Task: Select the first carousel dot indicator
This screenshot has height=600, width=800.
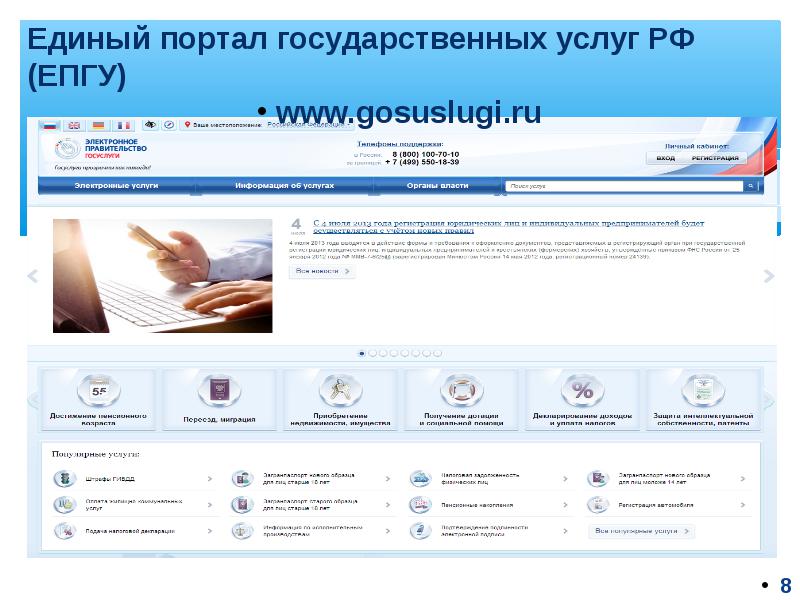Action: [x=361, y=353]
